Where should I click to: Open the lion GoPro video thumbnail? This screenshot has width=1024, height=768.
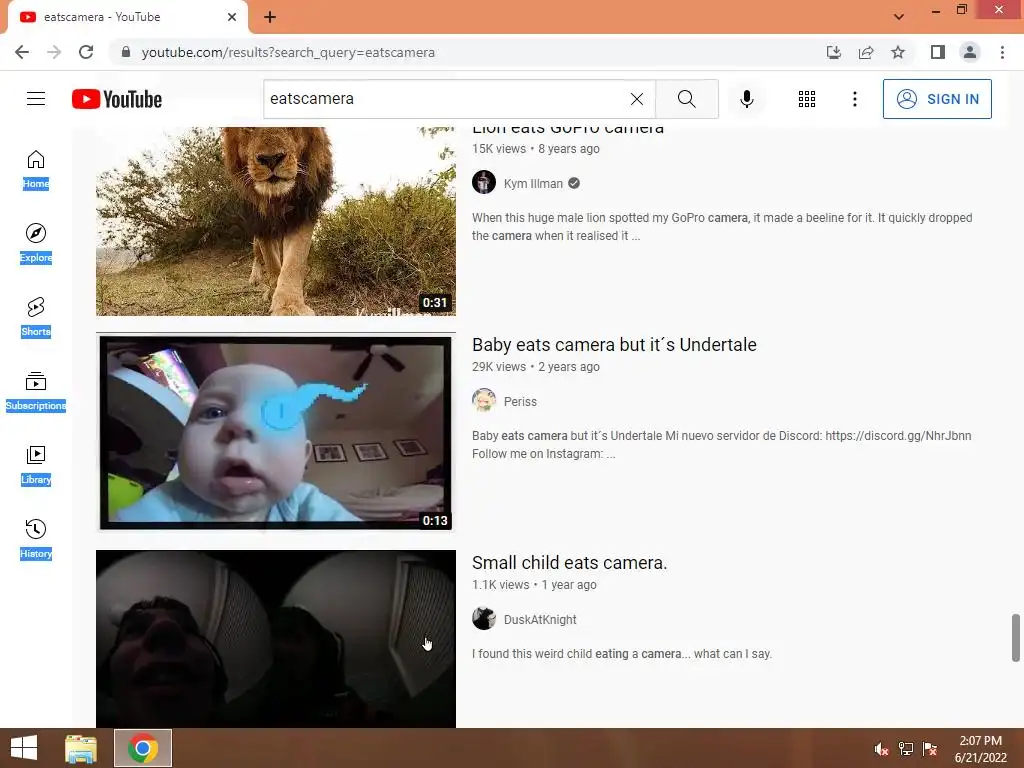(x=276, y=221)
